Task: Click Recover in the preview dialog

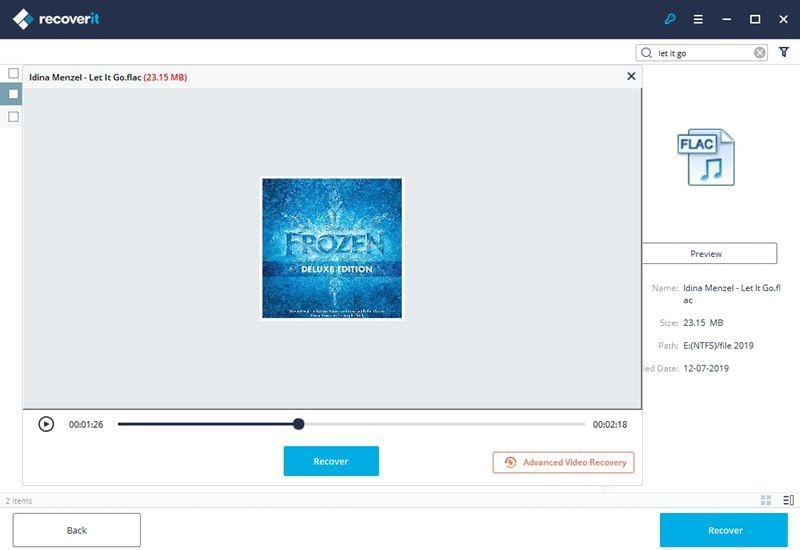Action: [331, 461]
